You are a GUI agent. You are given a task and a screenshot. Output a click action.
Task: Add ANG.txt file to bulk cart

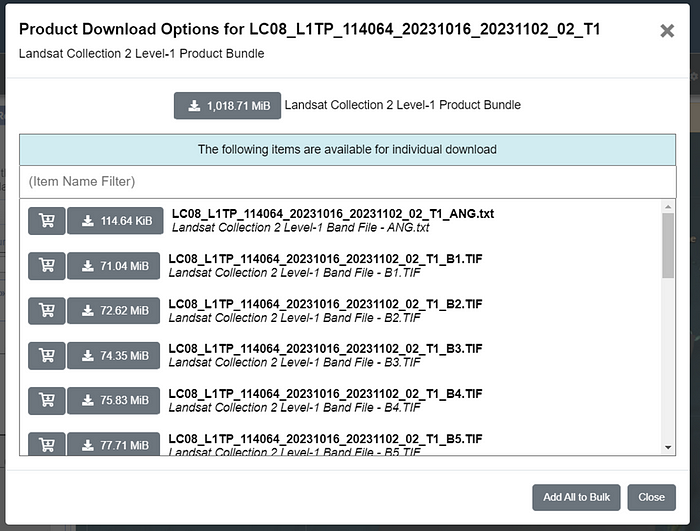pos(47,221)
